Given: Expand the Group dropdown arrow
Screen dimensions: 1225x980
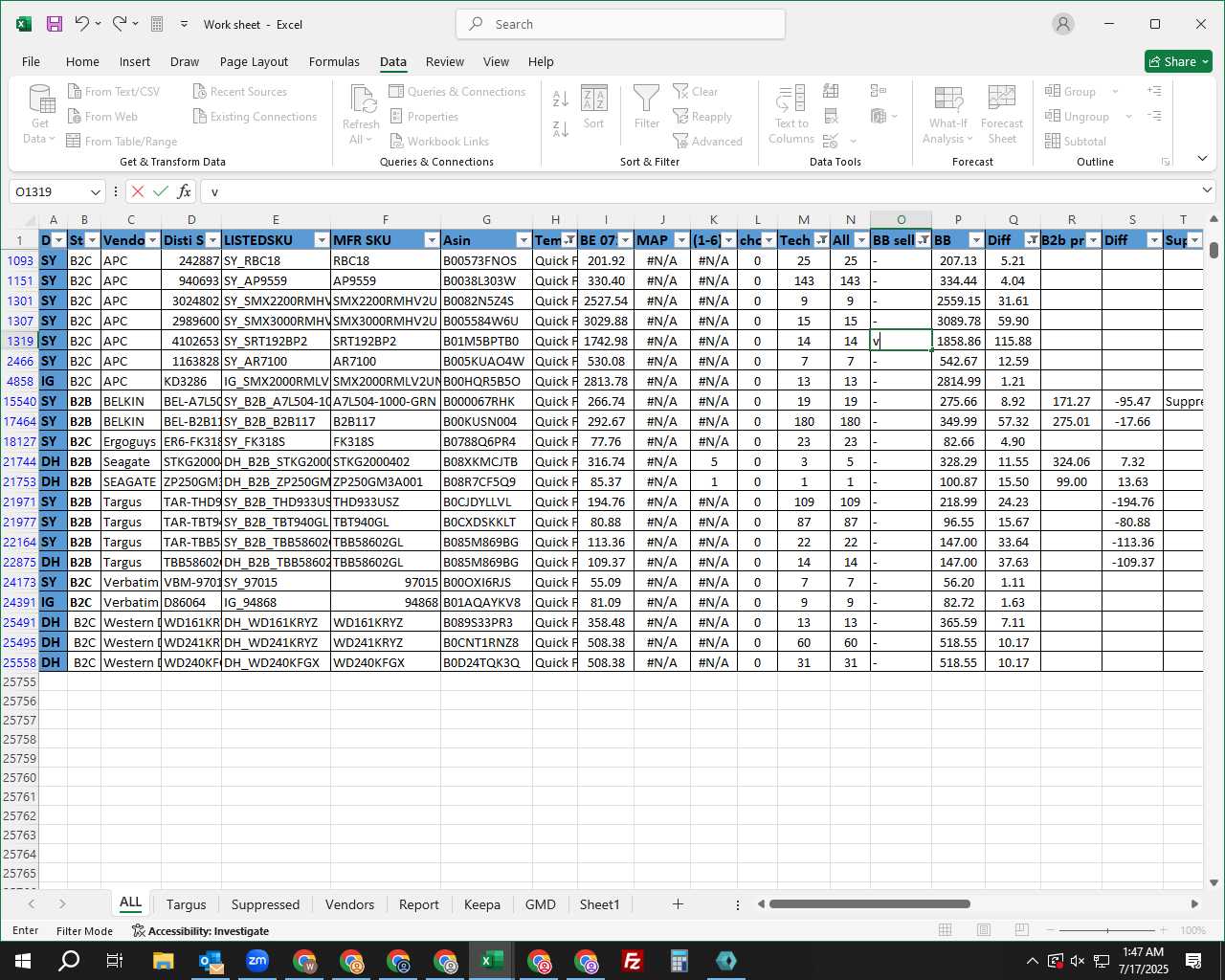Looking at the screenshot, I should coord(1115,92).
